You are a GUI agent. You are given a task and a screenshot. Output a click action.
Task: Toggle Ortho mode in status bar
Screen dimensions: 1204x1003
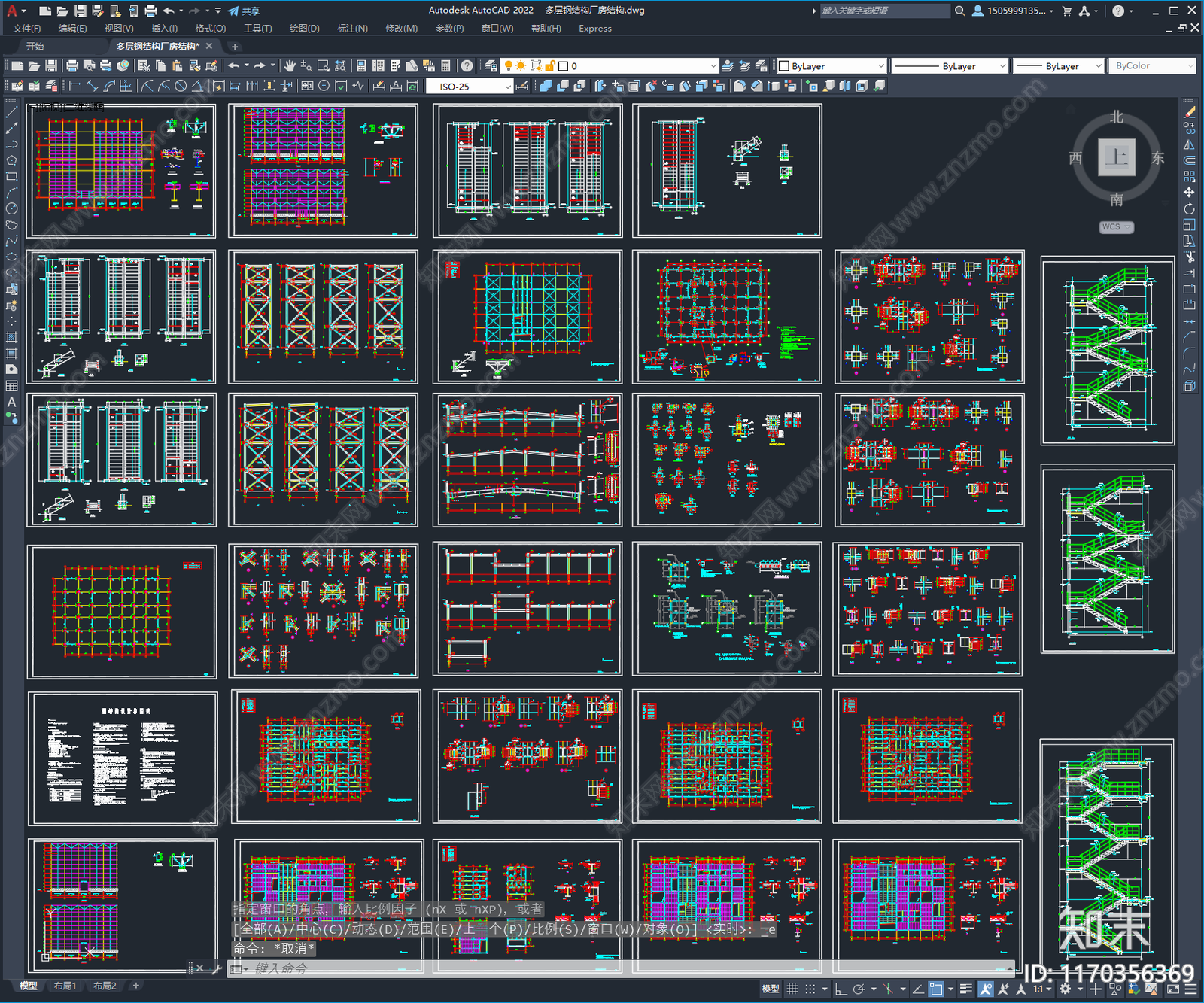841,989
